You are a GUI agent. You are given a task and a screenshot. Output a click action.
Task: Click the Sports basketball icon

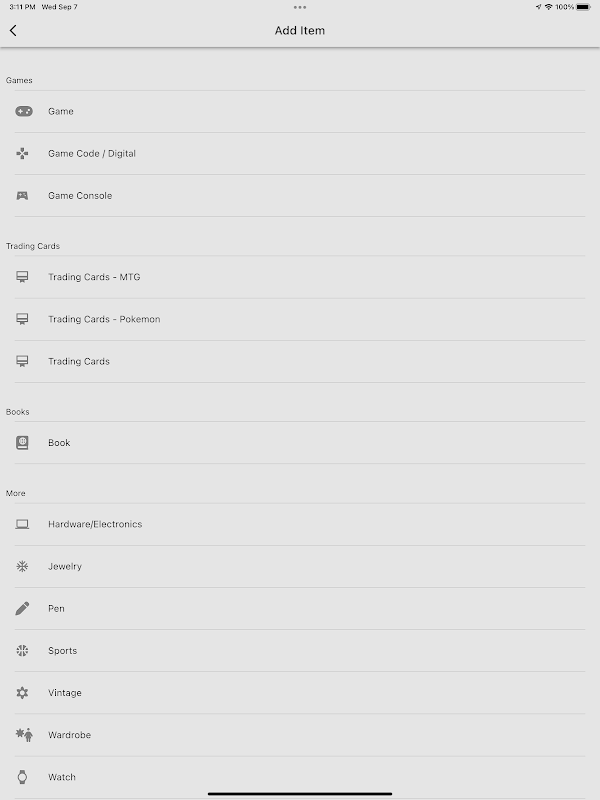click(x=22, y=650)
